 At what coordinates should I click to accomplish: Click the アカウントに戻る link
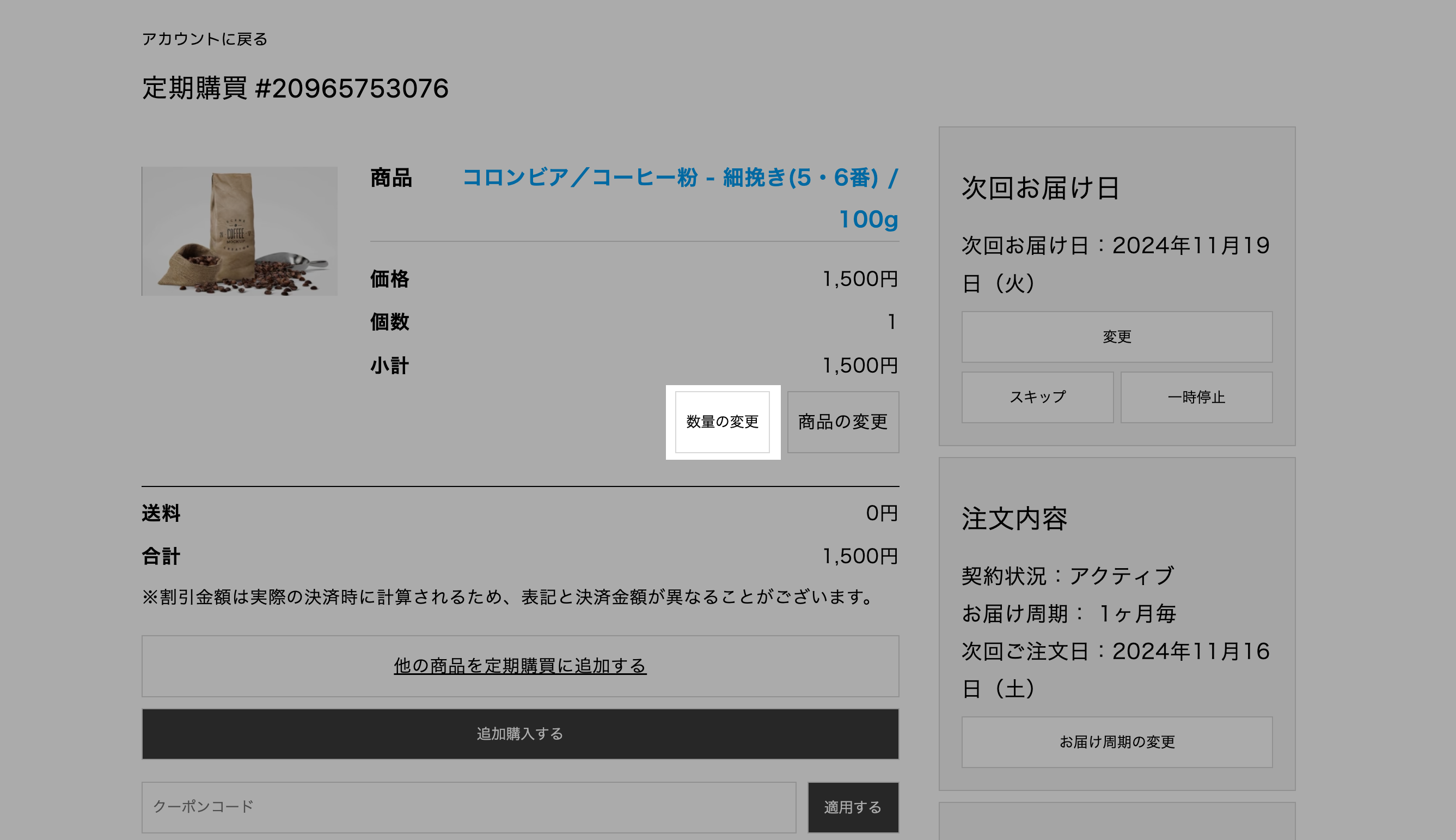(205, 39)
